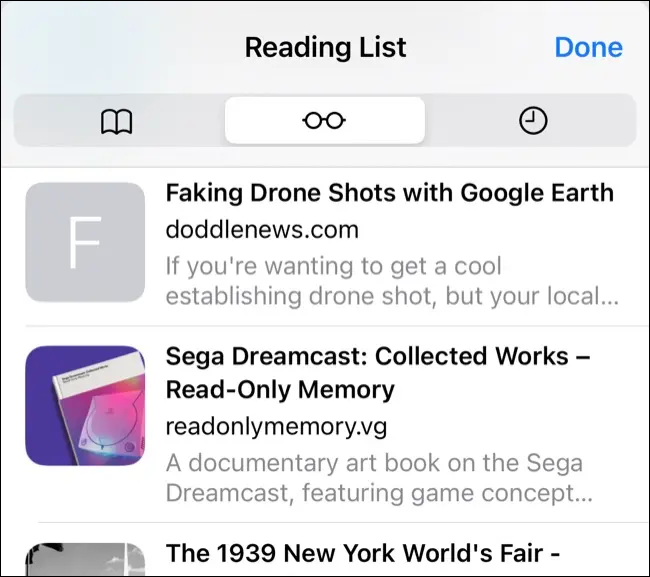Tap the Read-Only Memory title line

[280, 390]
